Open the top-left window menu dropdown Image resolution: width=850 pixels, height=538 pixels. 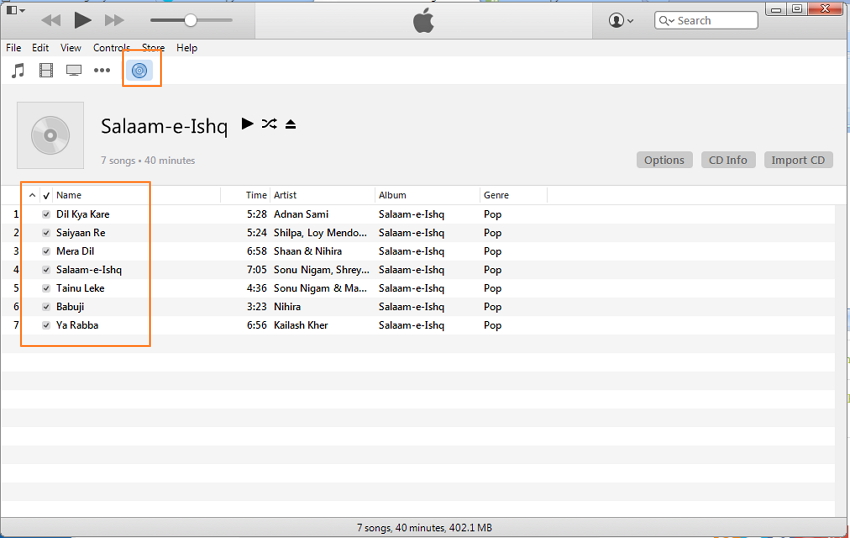pyautogui.click(x=17, y=11)
